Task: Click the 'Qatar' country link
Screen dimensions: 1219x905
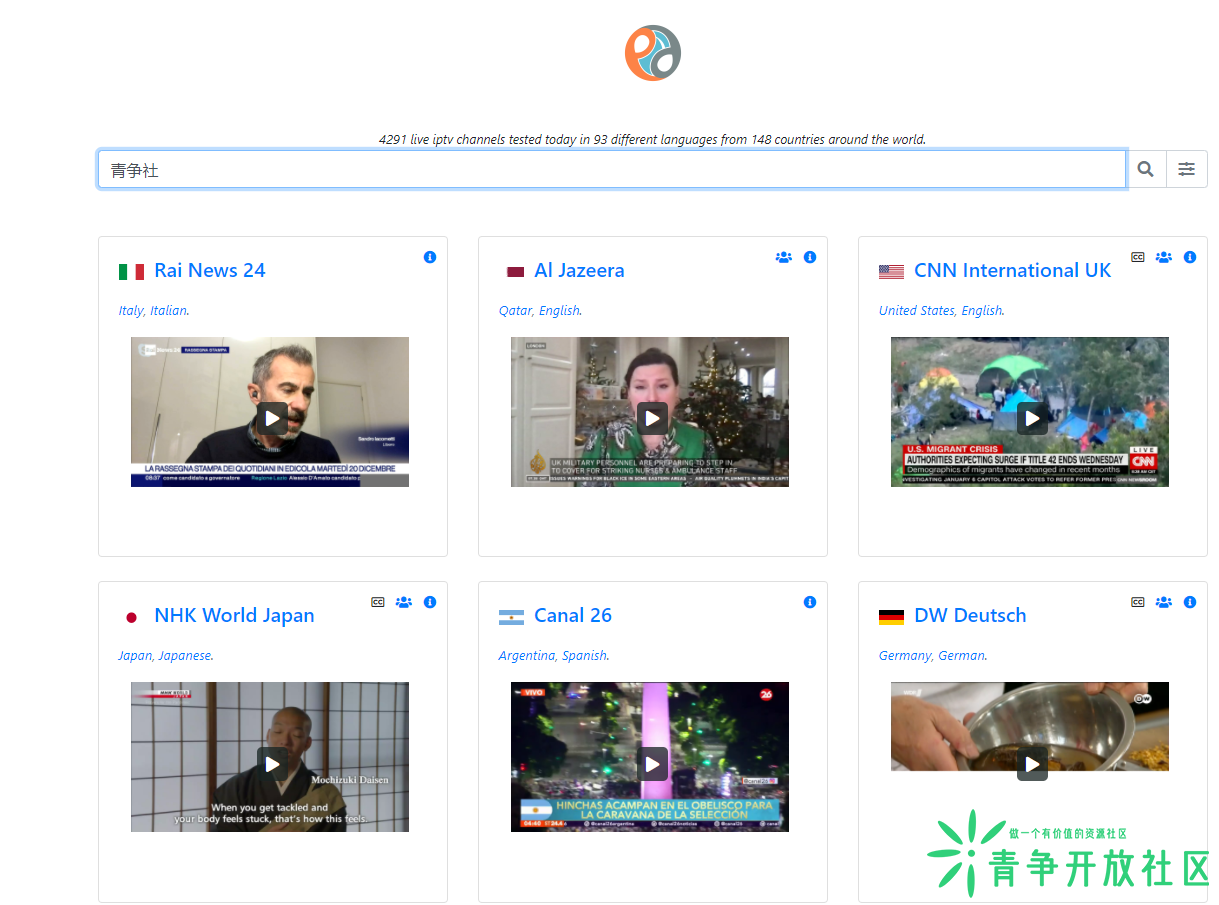Action: [515, 311]
